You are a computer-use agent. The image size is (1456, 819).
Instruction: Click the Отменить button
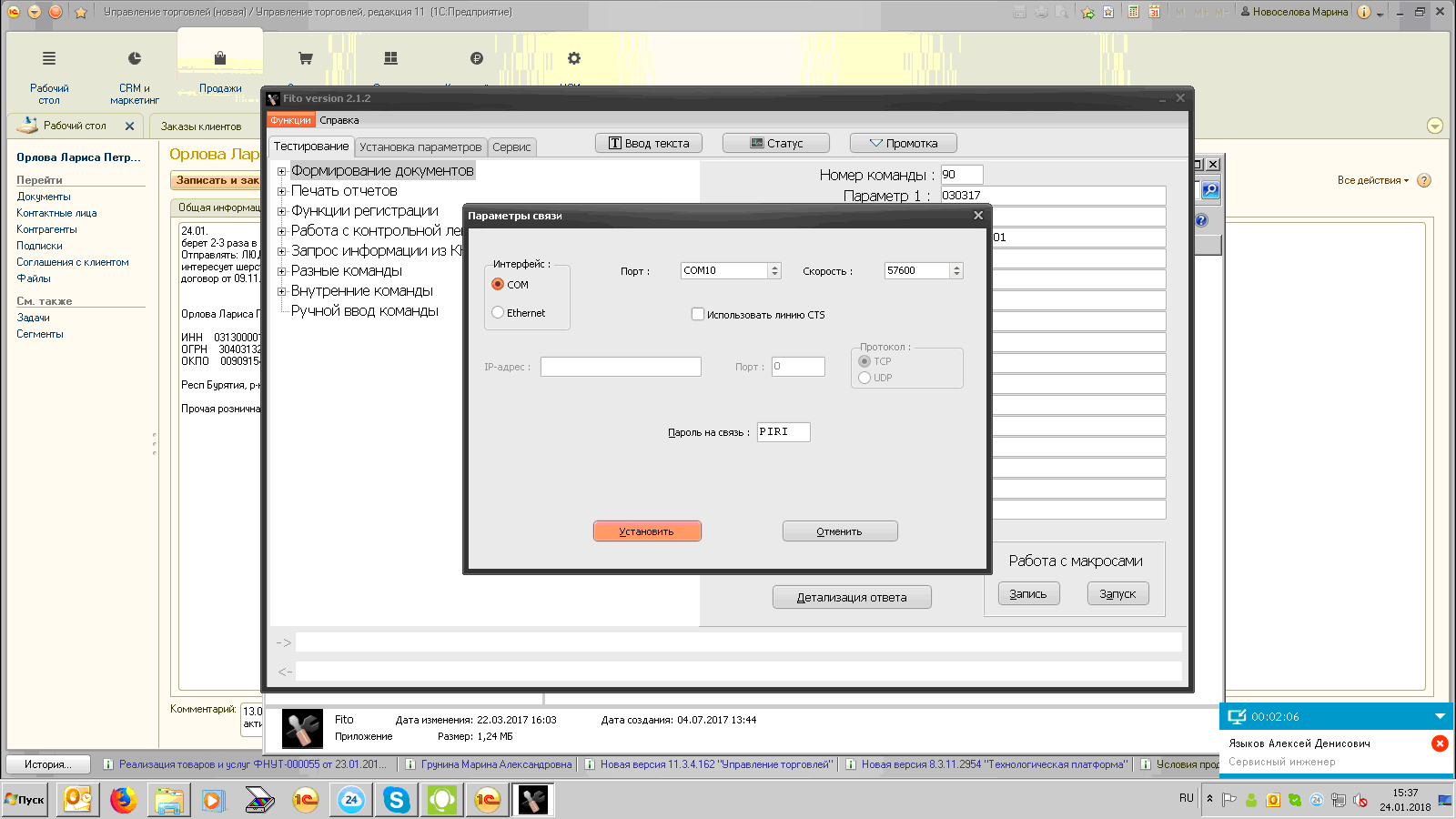point(840,531)
